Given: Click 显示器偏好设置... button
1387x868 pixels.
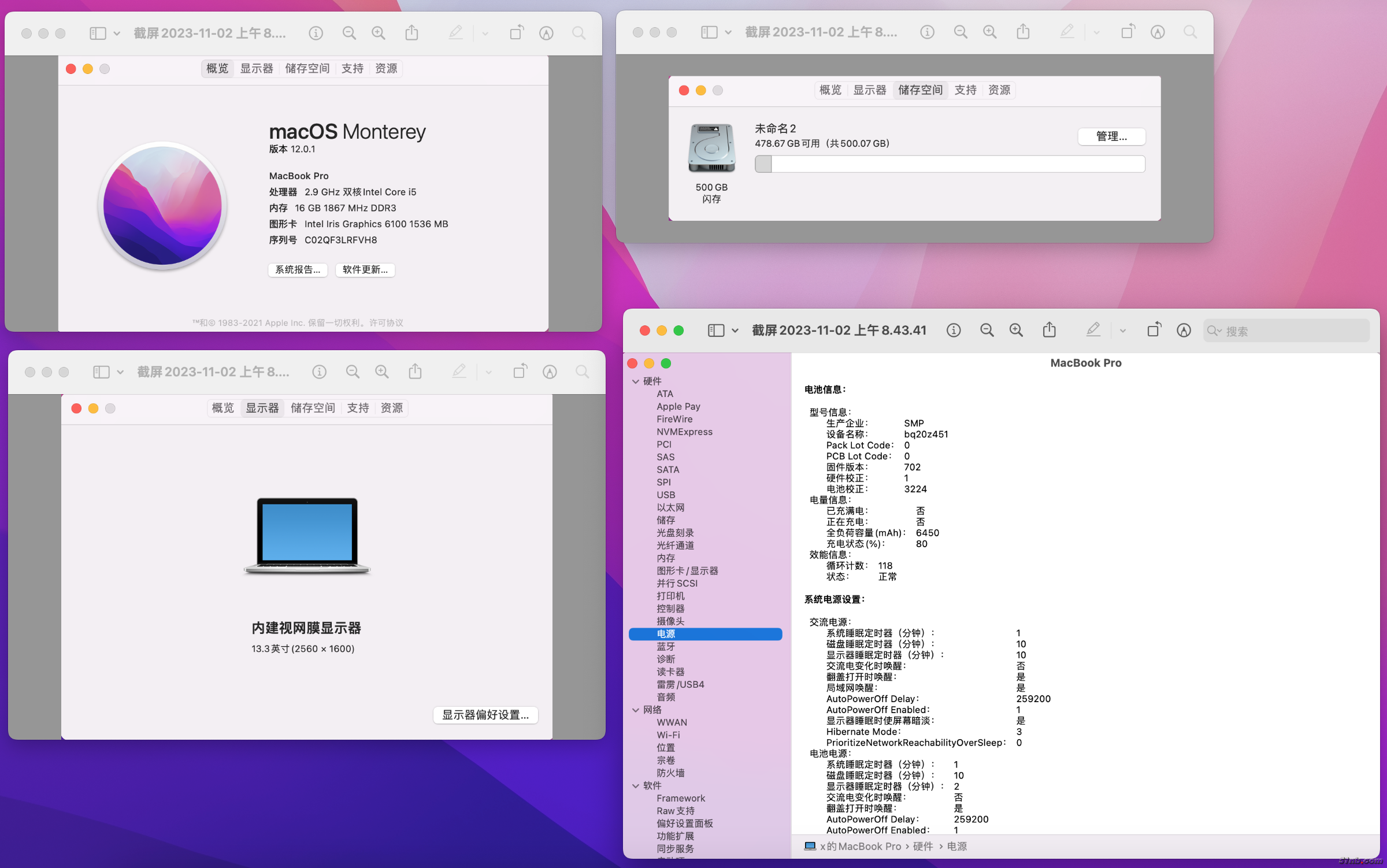Looking at the screenshot, I should coord(485,714).
